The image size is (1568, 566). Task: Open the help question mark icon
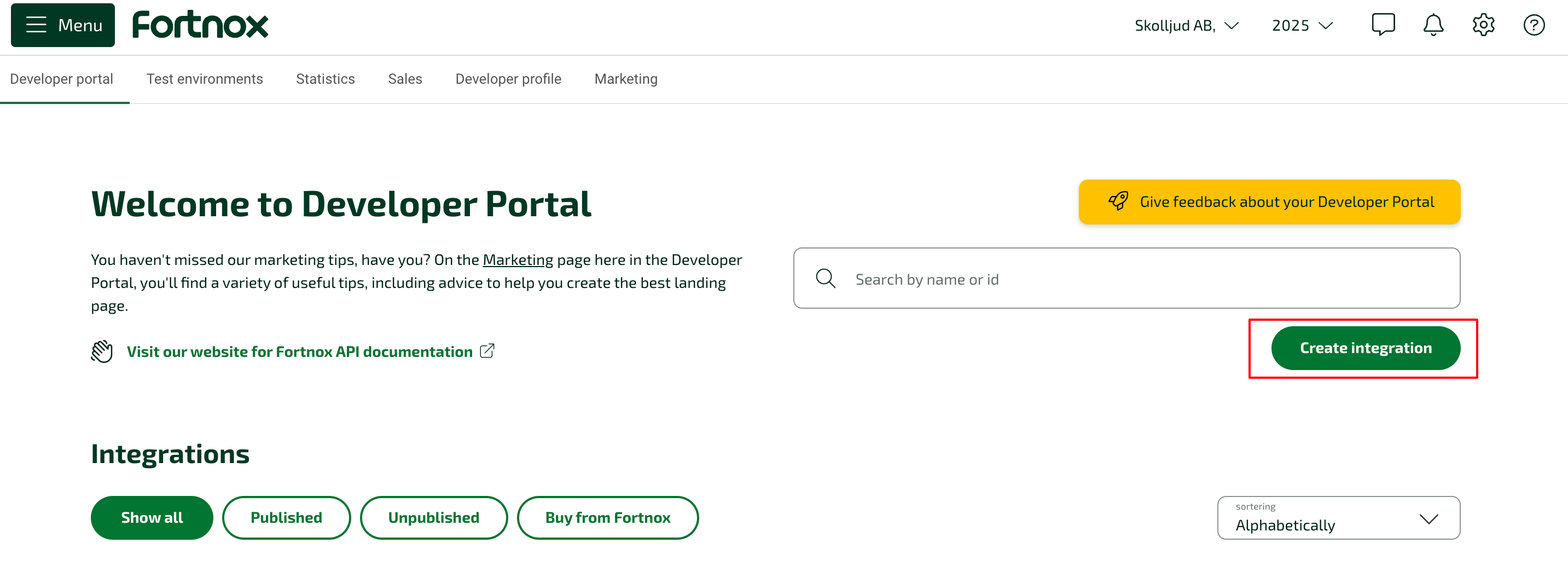tap(1534, 25)
